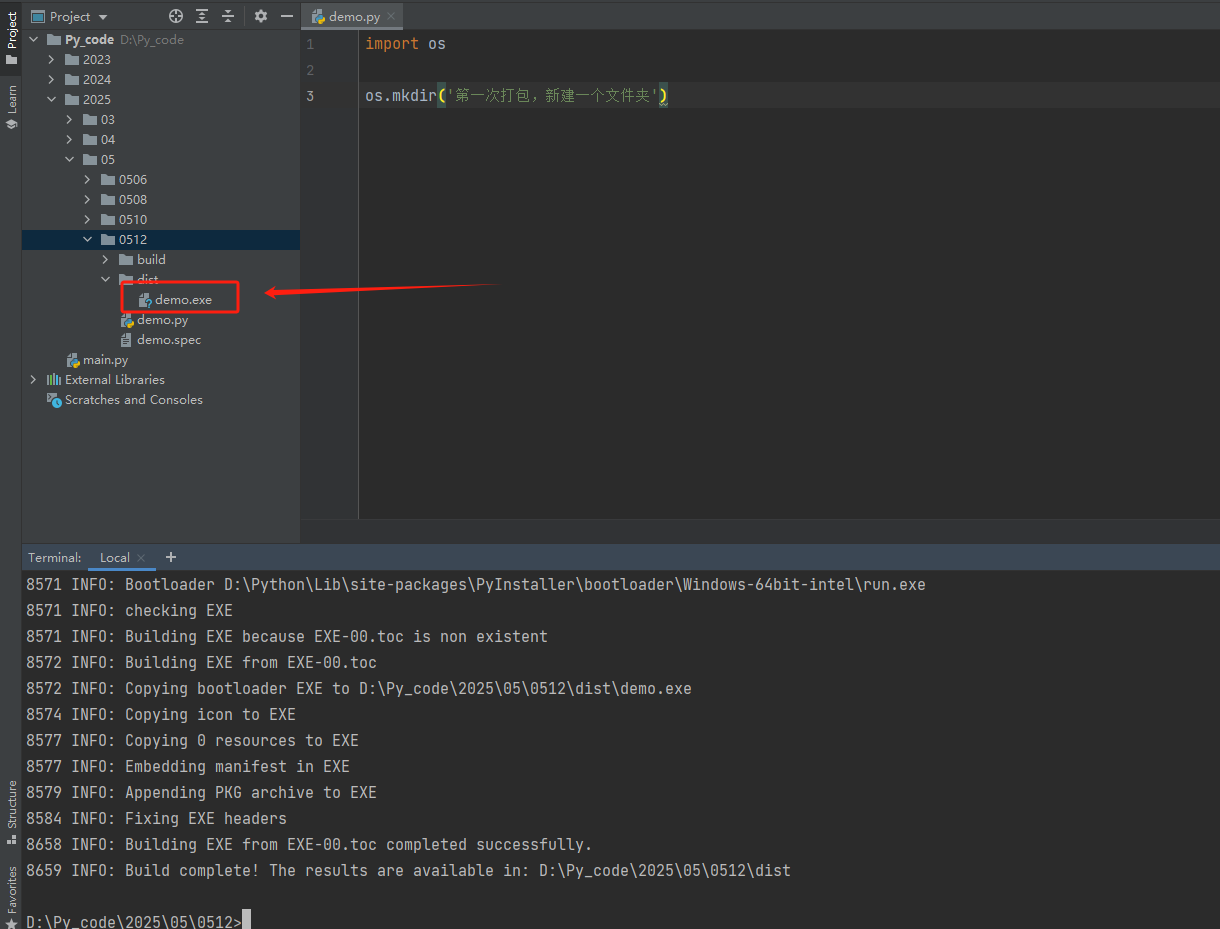Click the Scratches and Consoles icon
Image resolution: width=1220 pixels, height=929 pixels.
coord(54,400)
